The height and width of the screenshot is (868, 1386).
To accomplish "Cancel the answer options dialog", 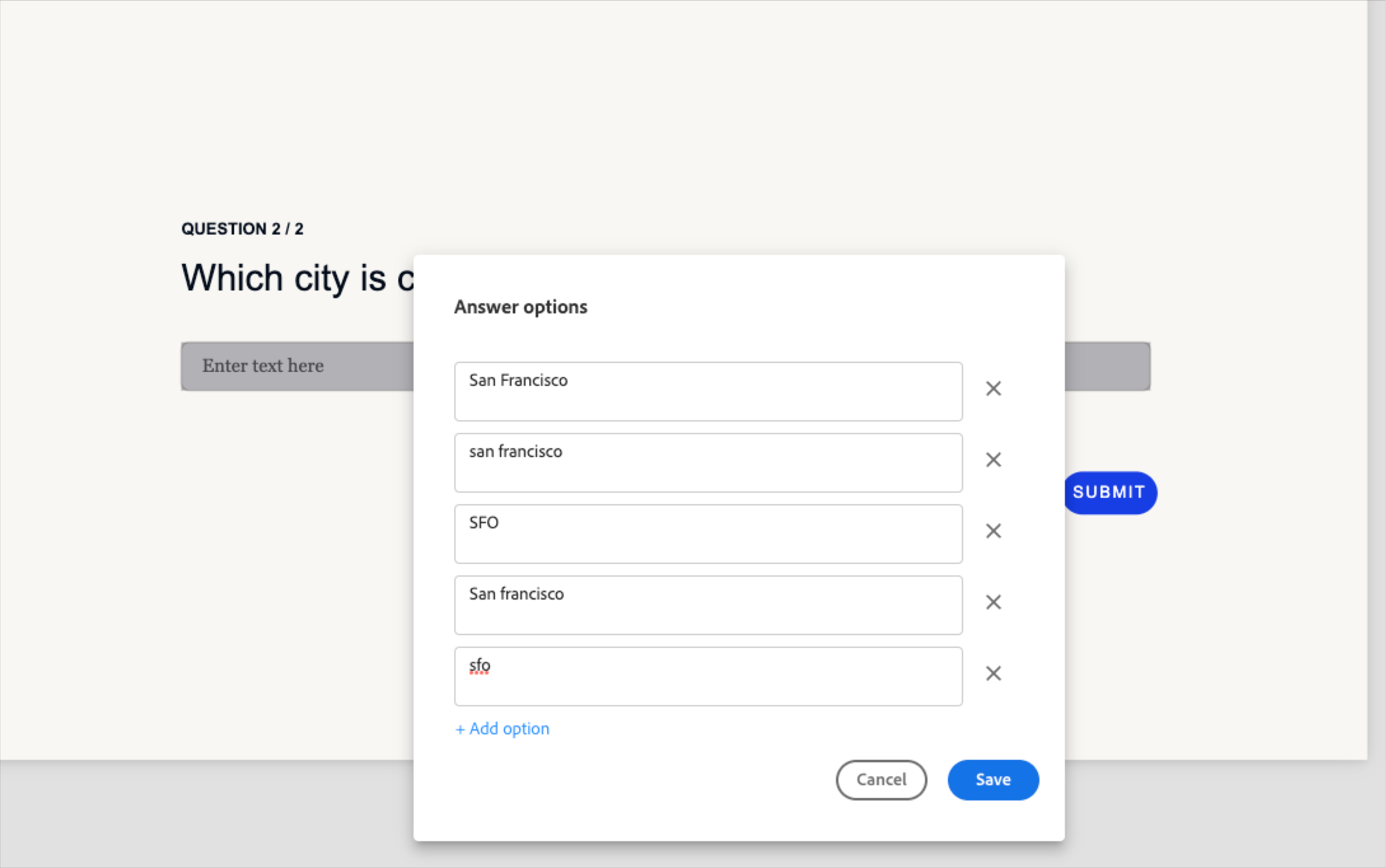I will (881, 780).
